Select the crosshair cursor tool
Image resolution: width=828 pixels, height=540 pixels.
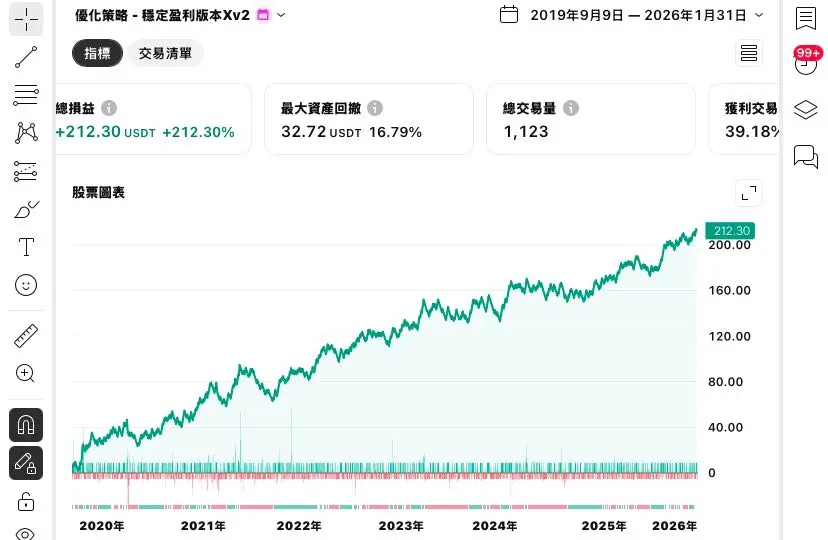pos(26,20)
